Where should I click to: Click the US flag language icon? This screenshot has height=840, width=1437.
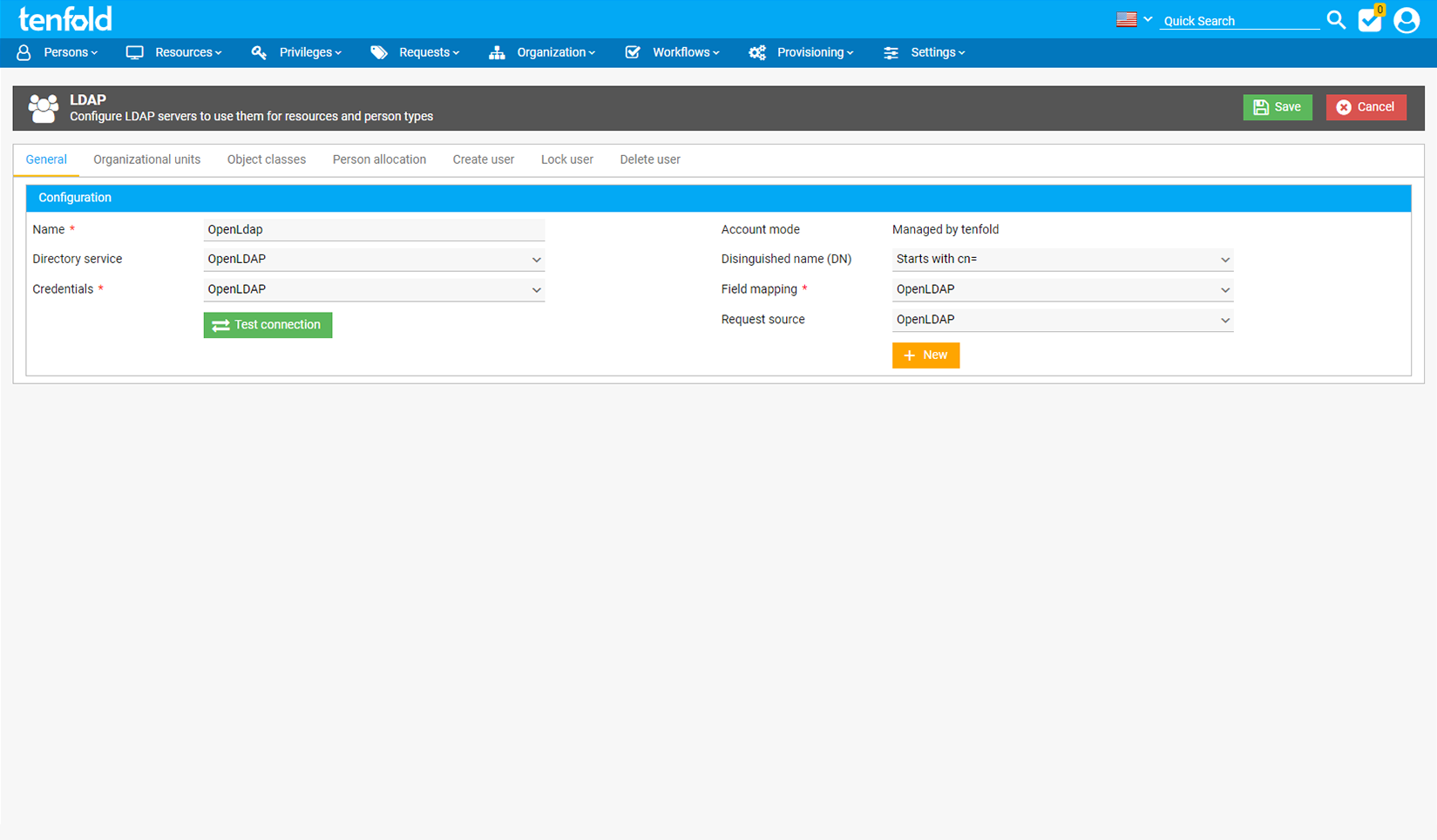pyautogui.click(x=1127, y=19)
